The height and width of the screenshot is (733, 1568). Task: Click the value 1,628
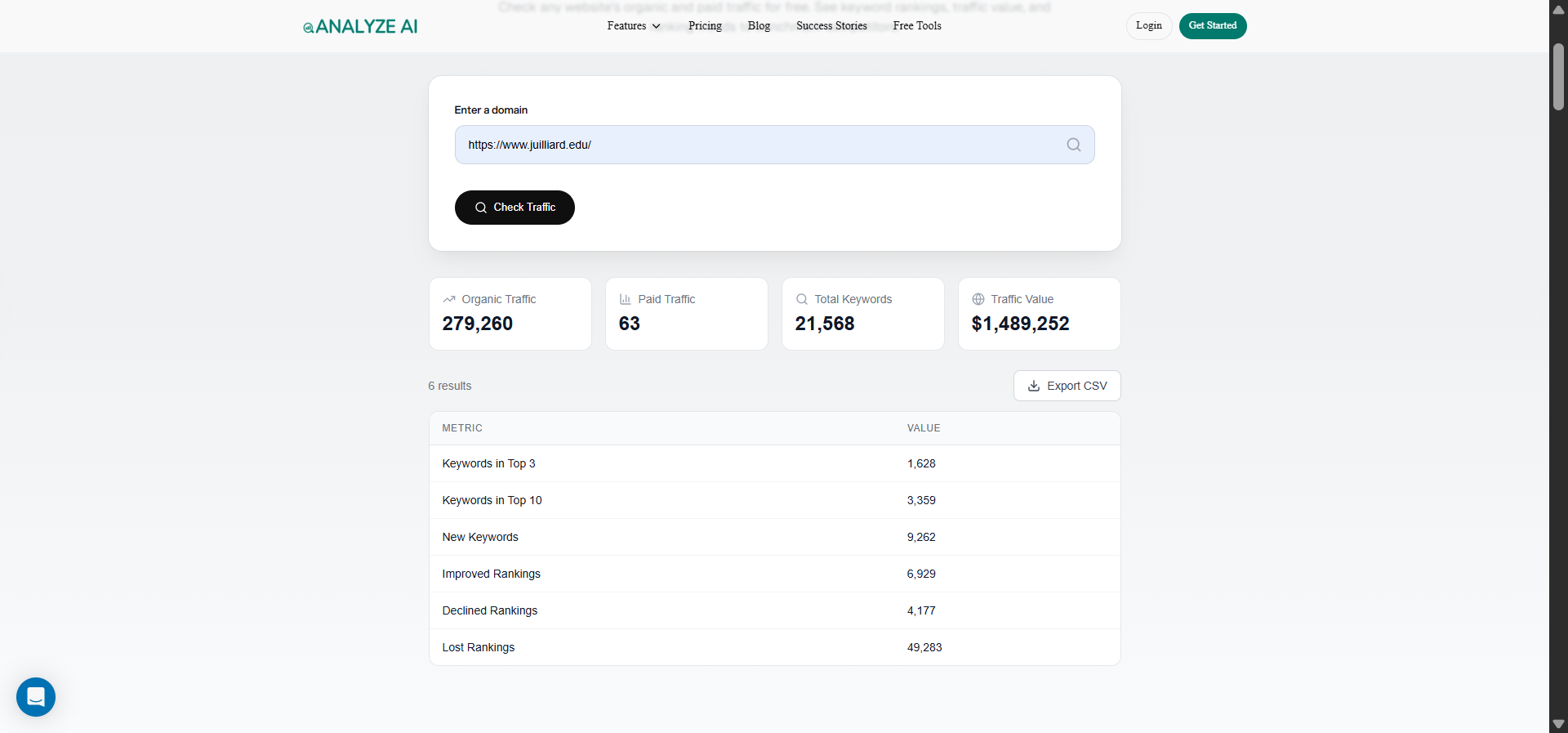pos(921,463)
